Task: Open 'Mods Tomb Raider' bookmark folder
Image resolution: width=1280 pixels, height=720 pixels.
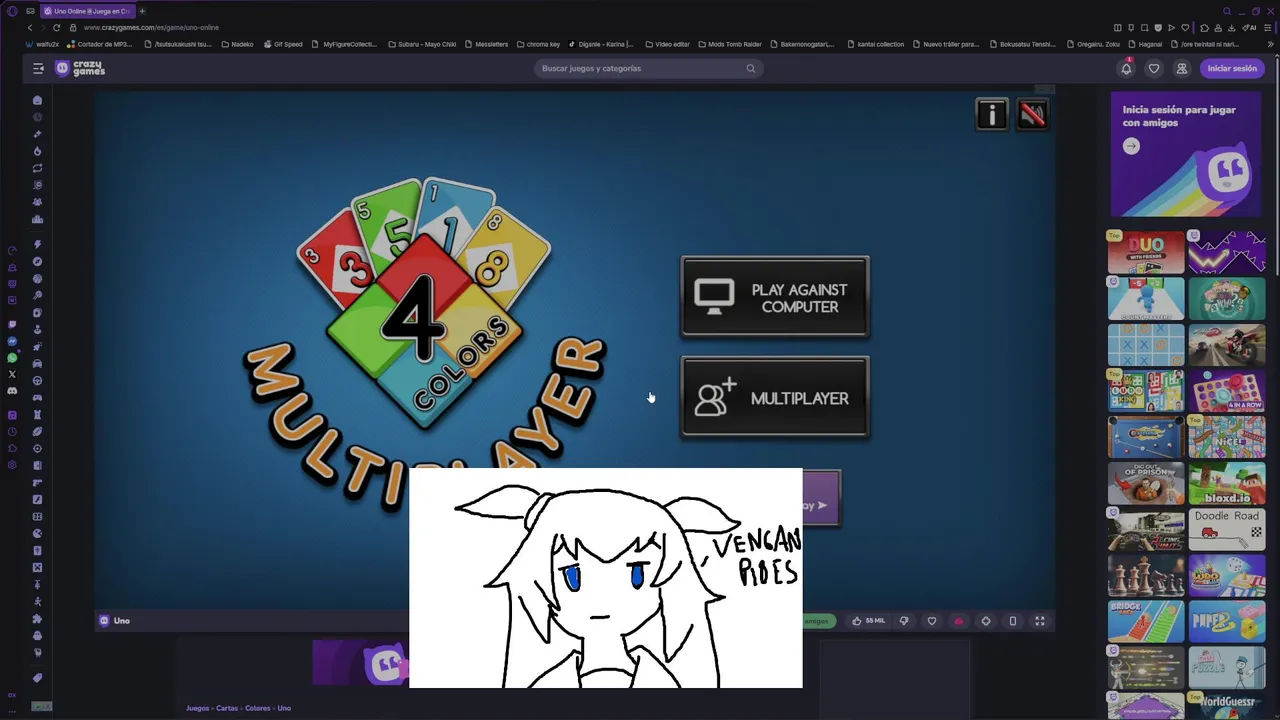Action: point(730,44)
